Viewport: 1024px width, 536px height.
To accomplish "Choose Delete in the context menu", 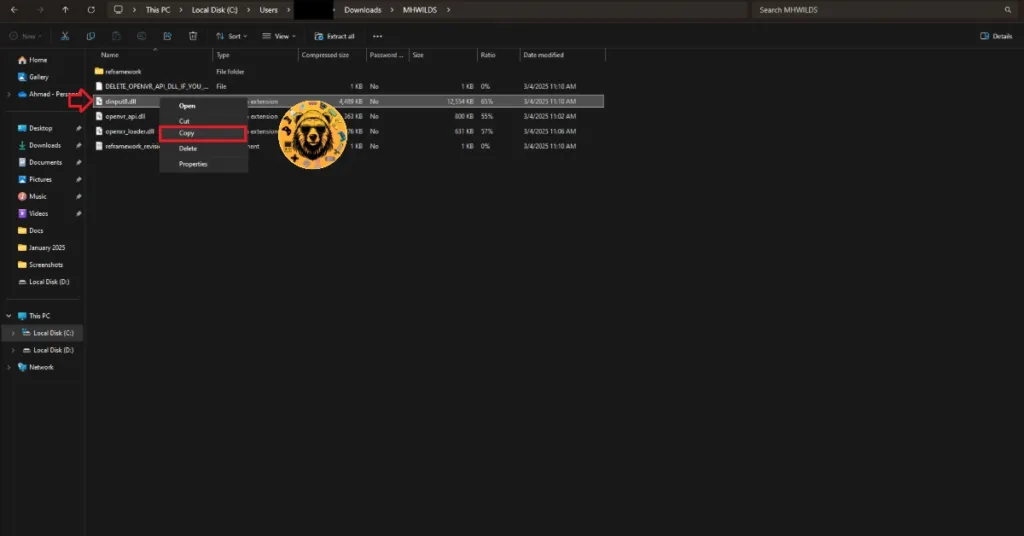I will [x=188, y=148].
